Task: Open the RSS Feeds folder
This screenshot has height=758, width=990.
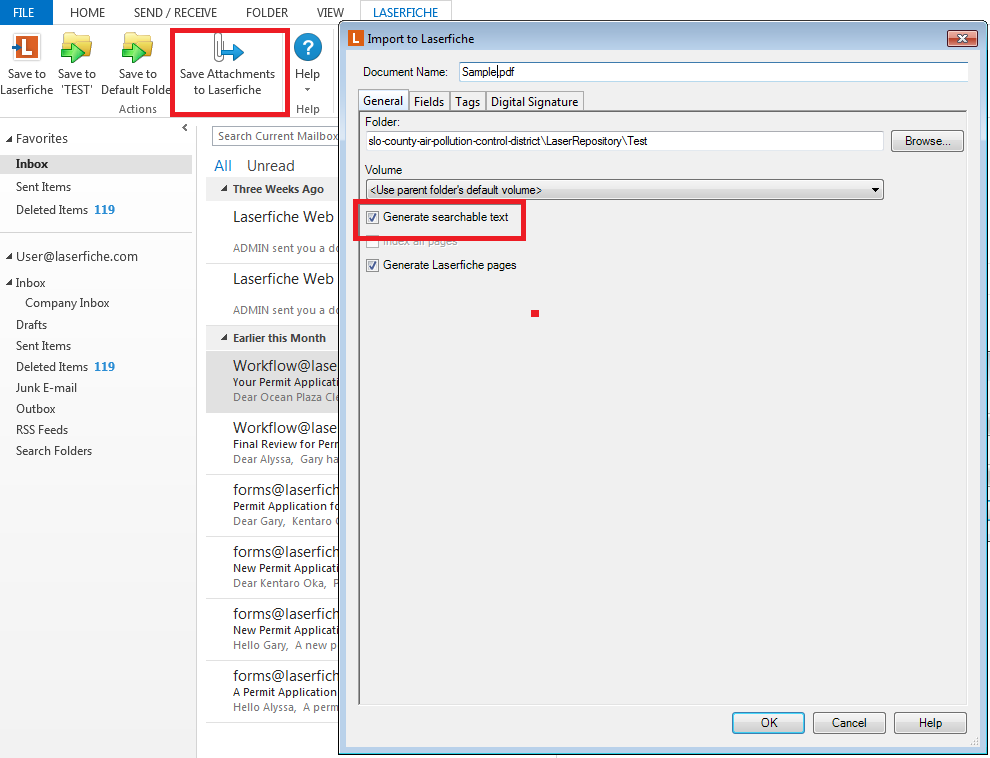Action: (42, 430)
